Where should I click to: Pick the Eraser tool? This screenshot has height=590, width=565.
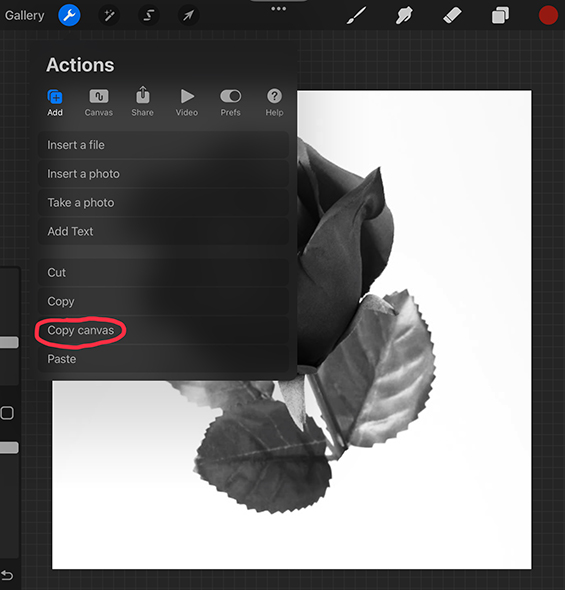(x=452, y=16)
